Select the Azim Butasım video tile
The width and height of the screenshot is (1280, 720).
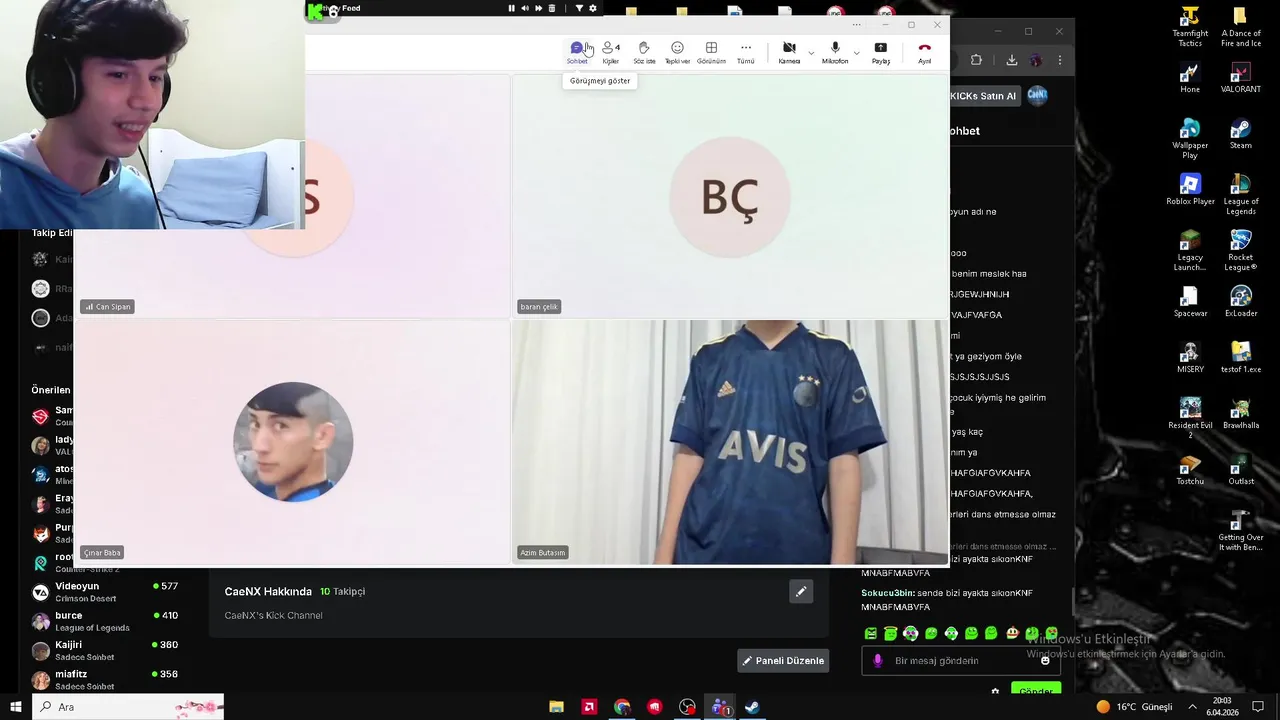[730, 442]
